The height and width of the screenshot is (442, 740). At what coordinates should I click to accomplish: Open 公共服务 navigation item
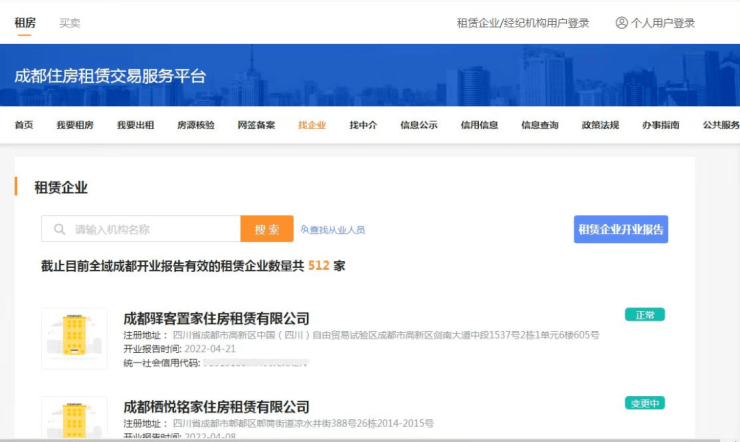[721, 125]
